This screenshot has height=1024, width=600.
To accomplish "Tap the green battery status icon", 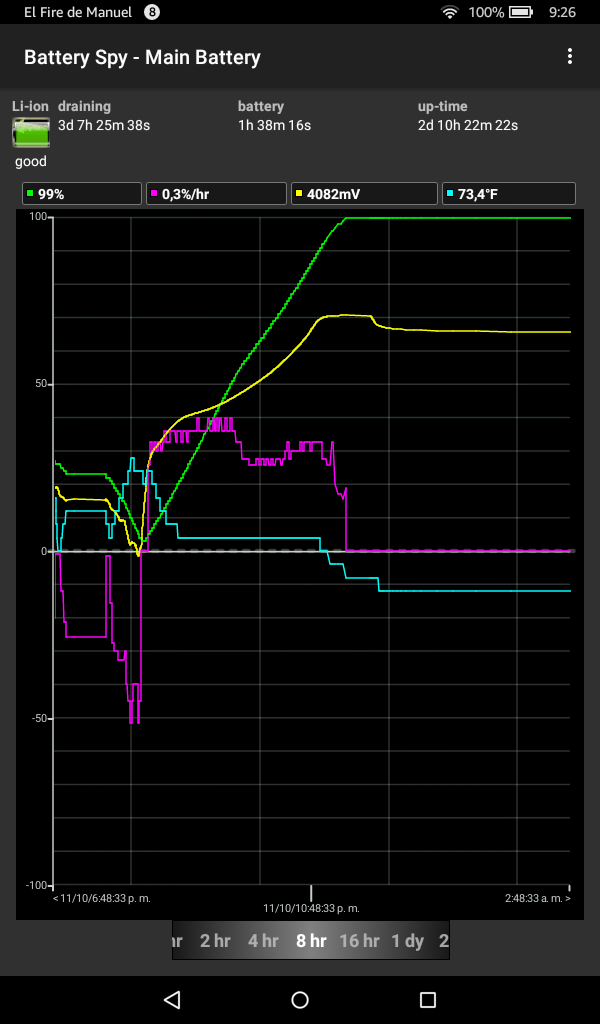I will [x=31, y=133].
